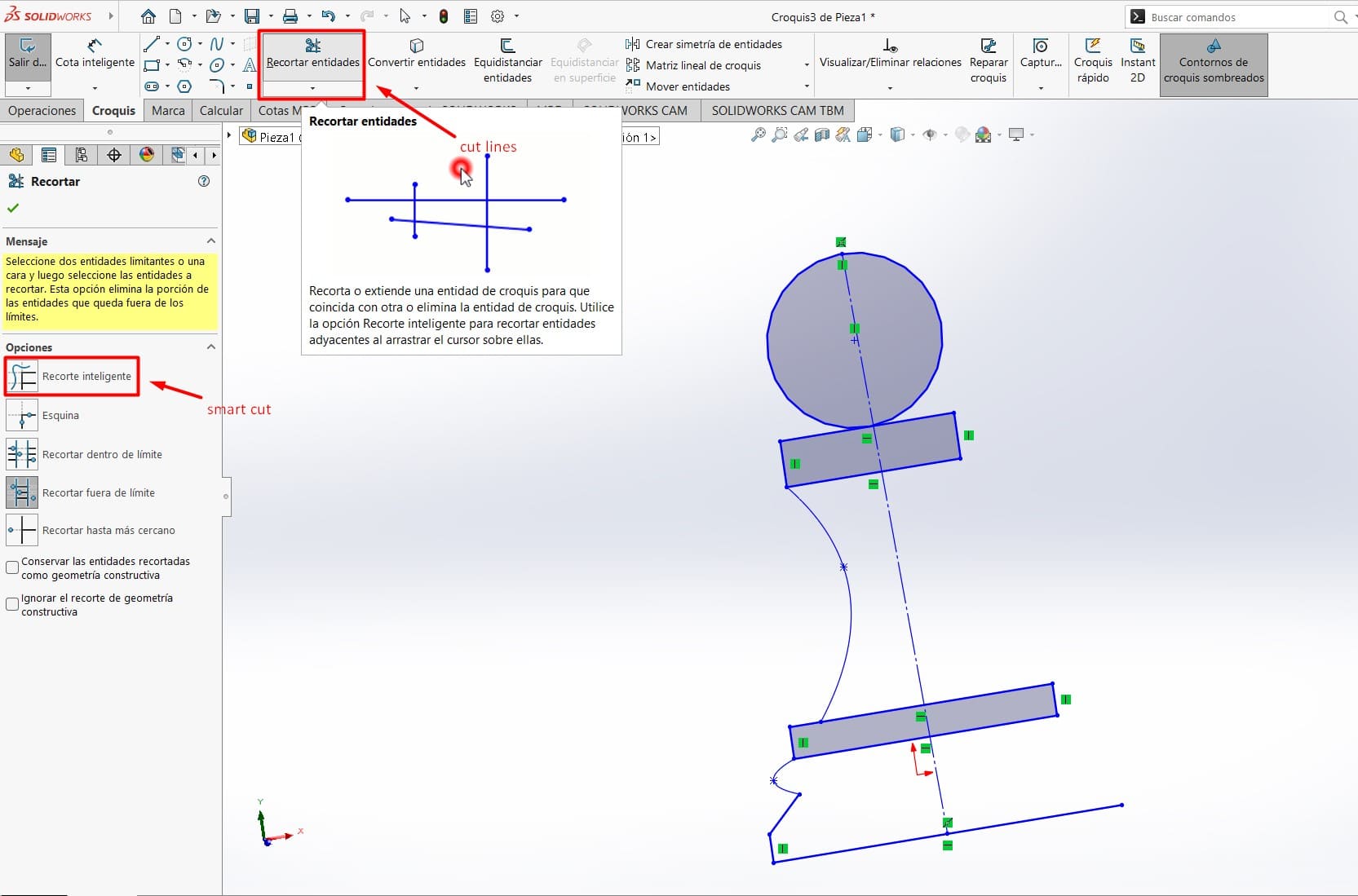
Task: Select the Text sketch tool
Action: (250, 65)
